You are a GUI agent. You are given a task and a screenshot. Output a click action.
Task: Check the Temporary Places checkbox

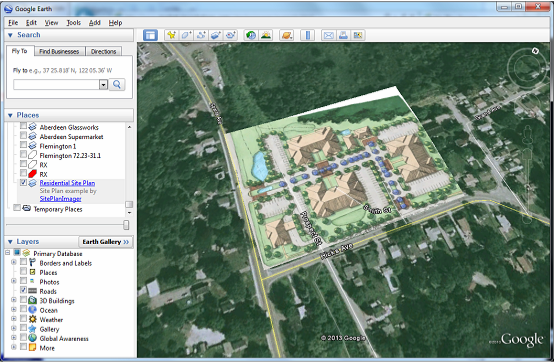(17, 208)
